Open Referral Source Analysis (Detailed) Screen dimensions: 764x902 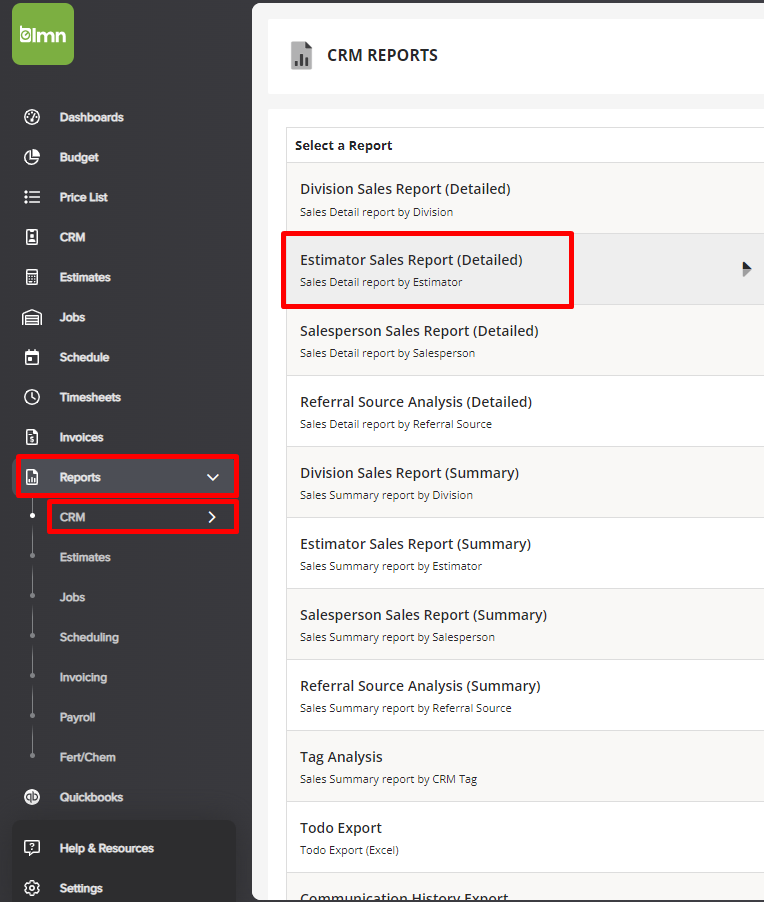click(525, 411)
